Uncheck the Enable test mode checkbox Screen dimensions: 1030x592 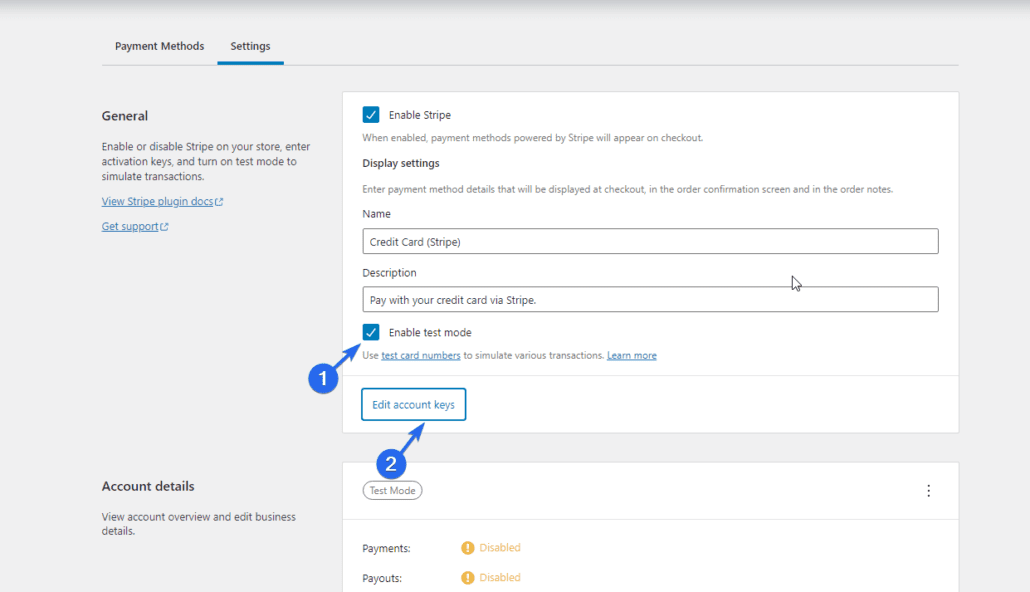[370, 332]
